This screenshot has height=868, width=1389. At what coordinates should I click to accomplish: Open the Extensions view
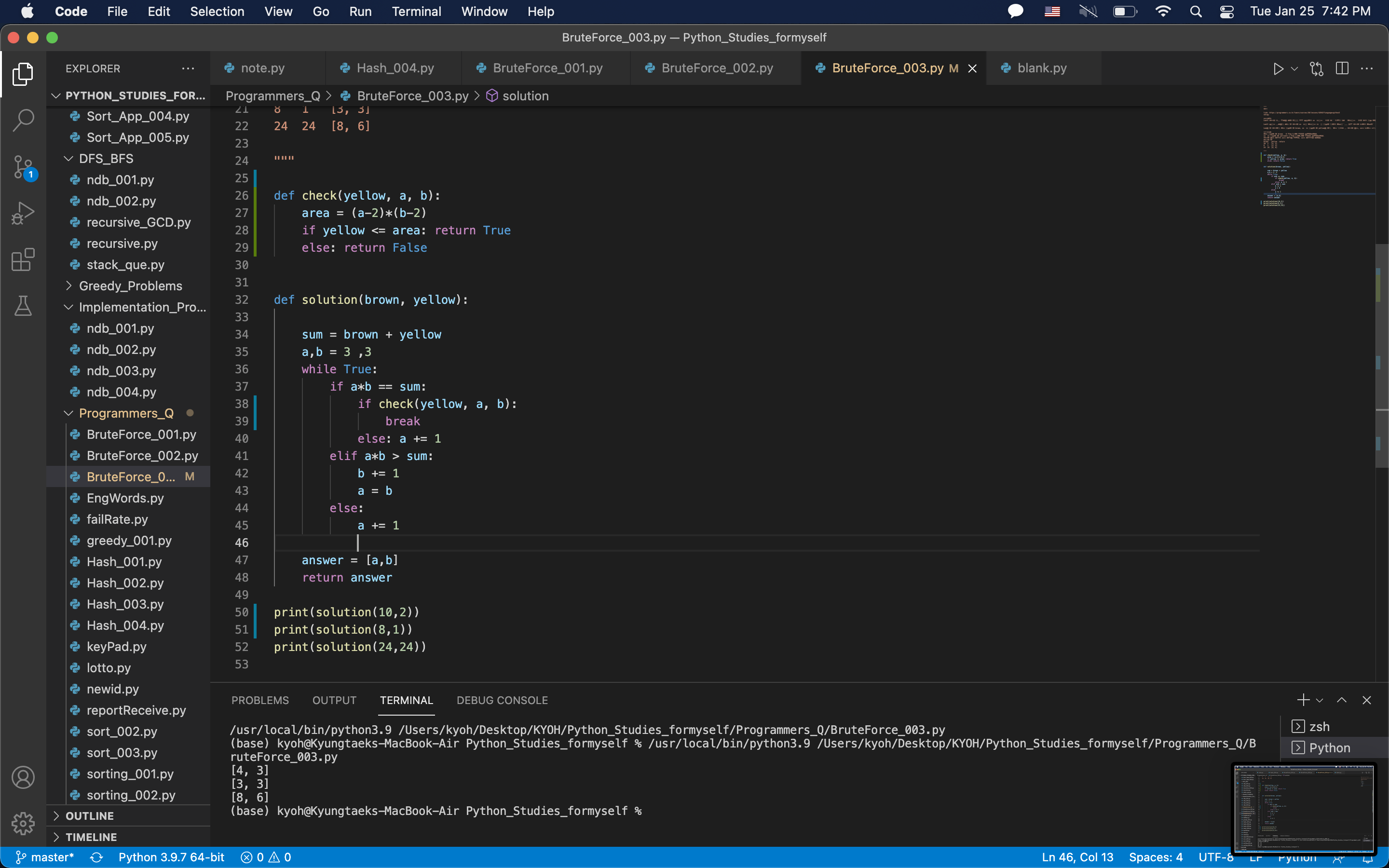tap(23, 260)
